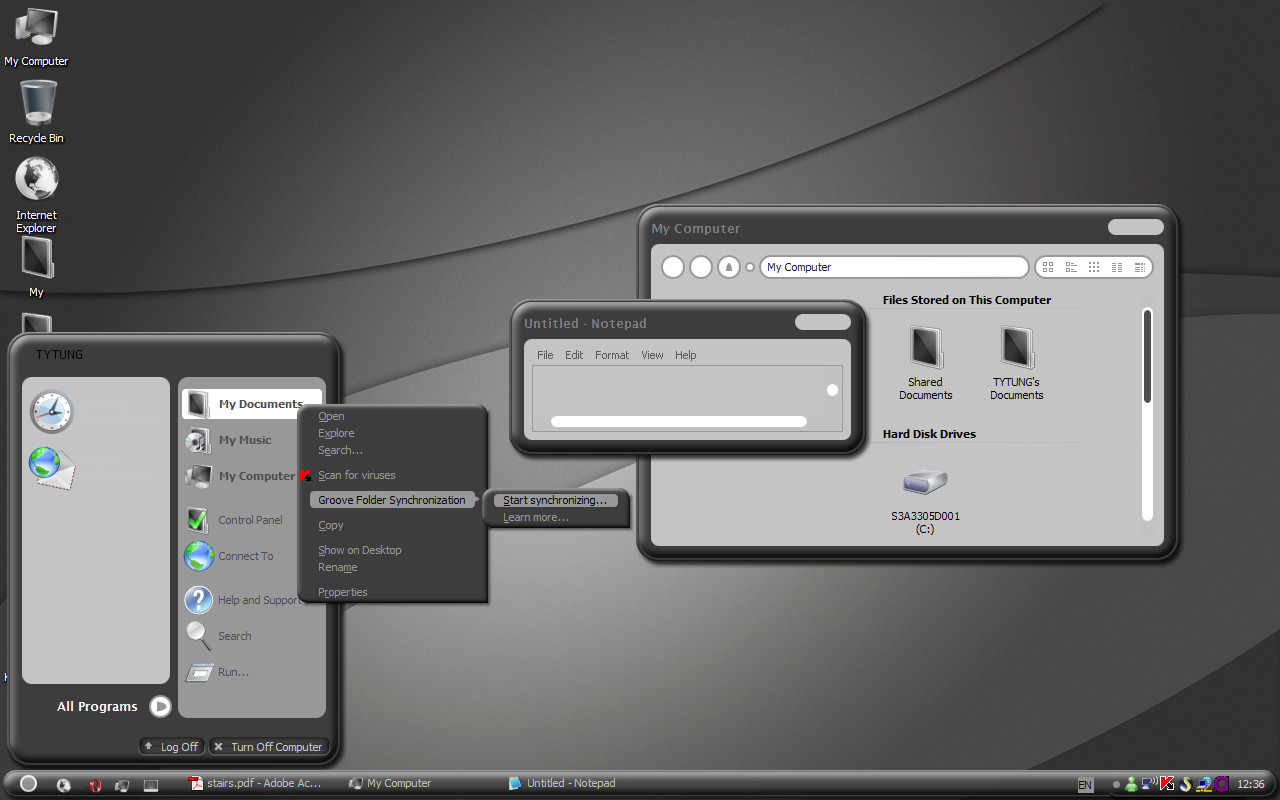Choose Open in the context menu
Screen dimensions: 1280x800
coord(331,416)
